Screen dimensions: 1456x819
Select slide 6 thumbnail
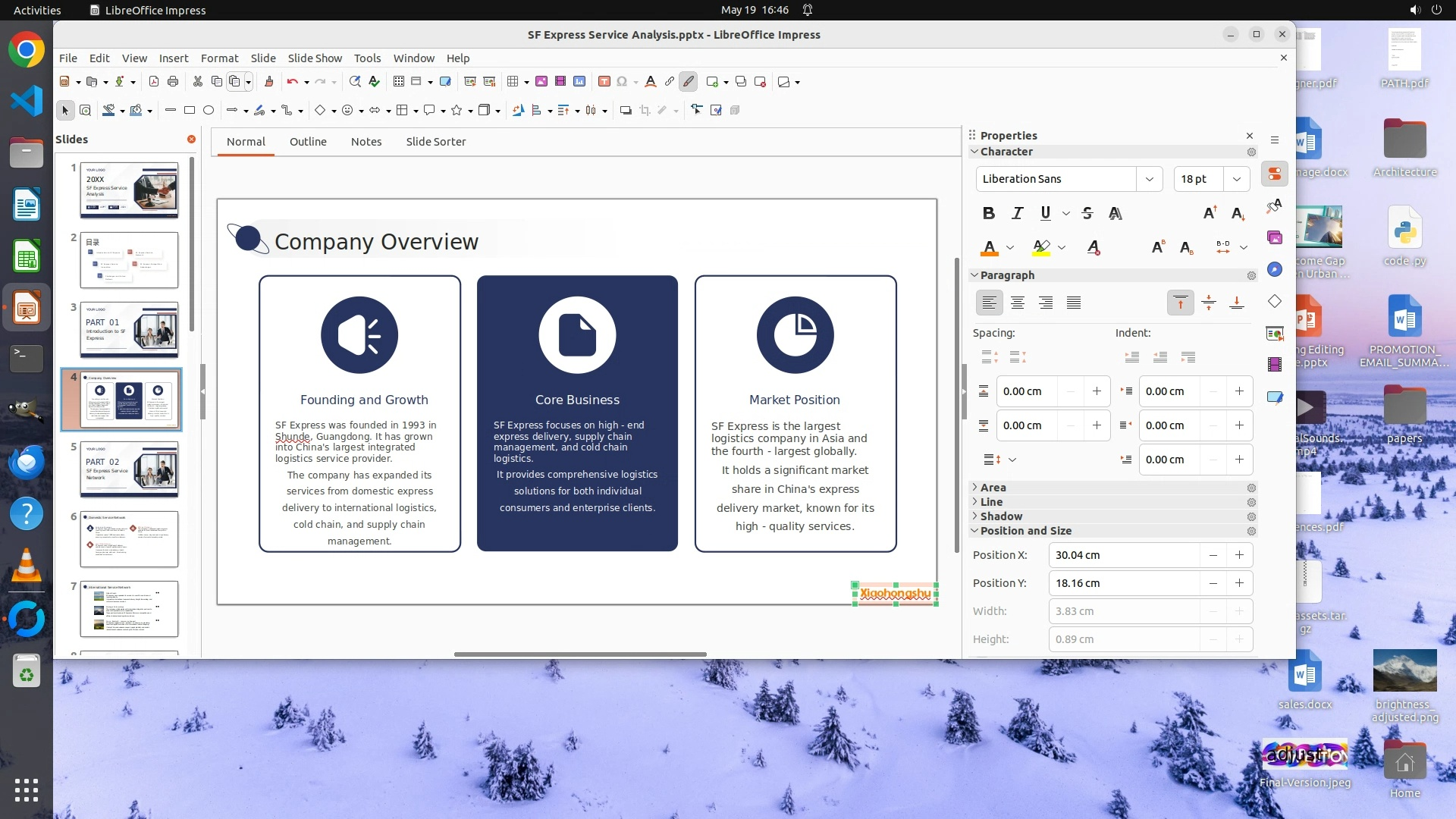tap(129, 539)
